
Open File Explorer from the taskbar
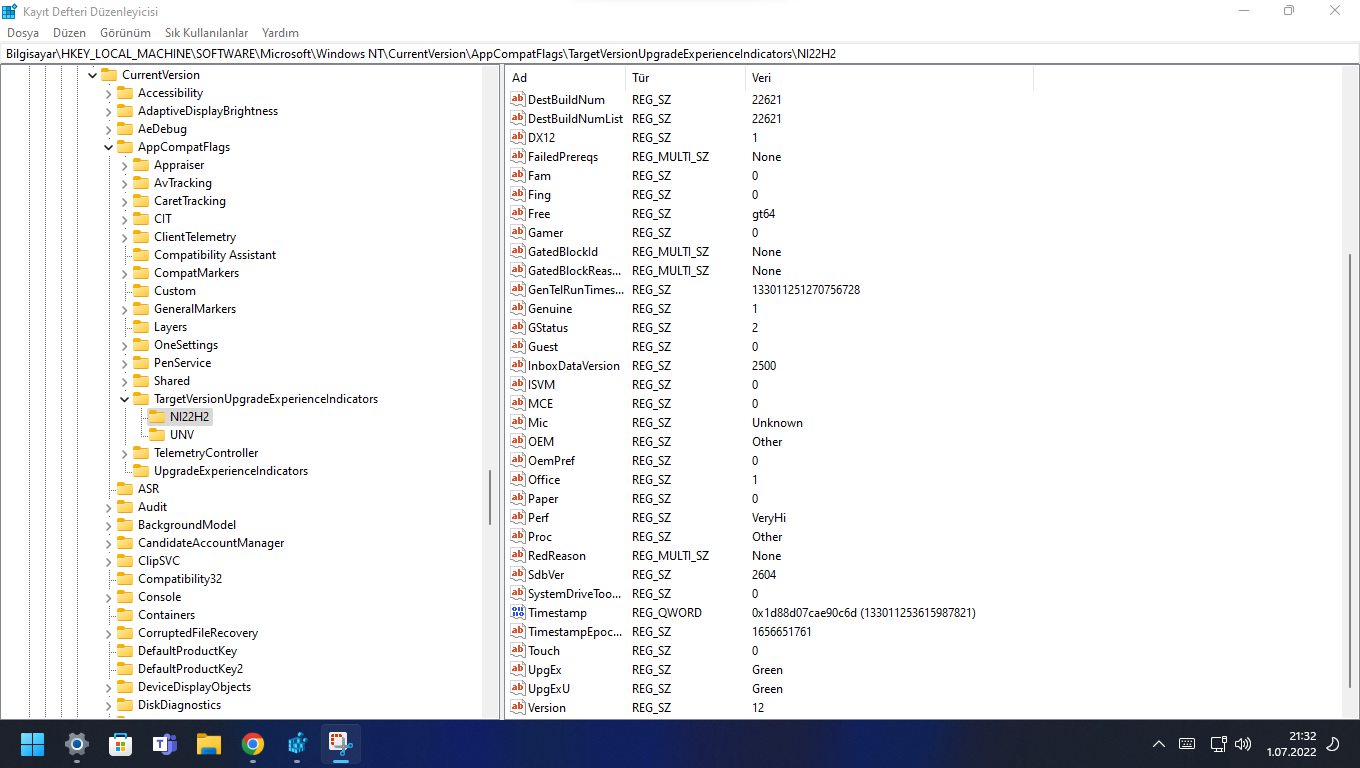tap(208, 744)
